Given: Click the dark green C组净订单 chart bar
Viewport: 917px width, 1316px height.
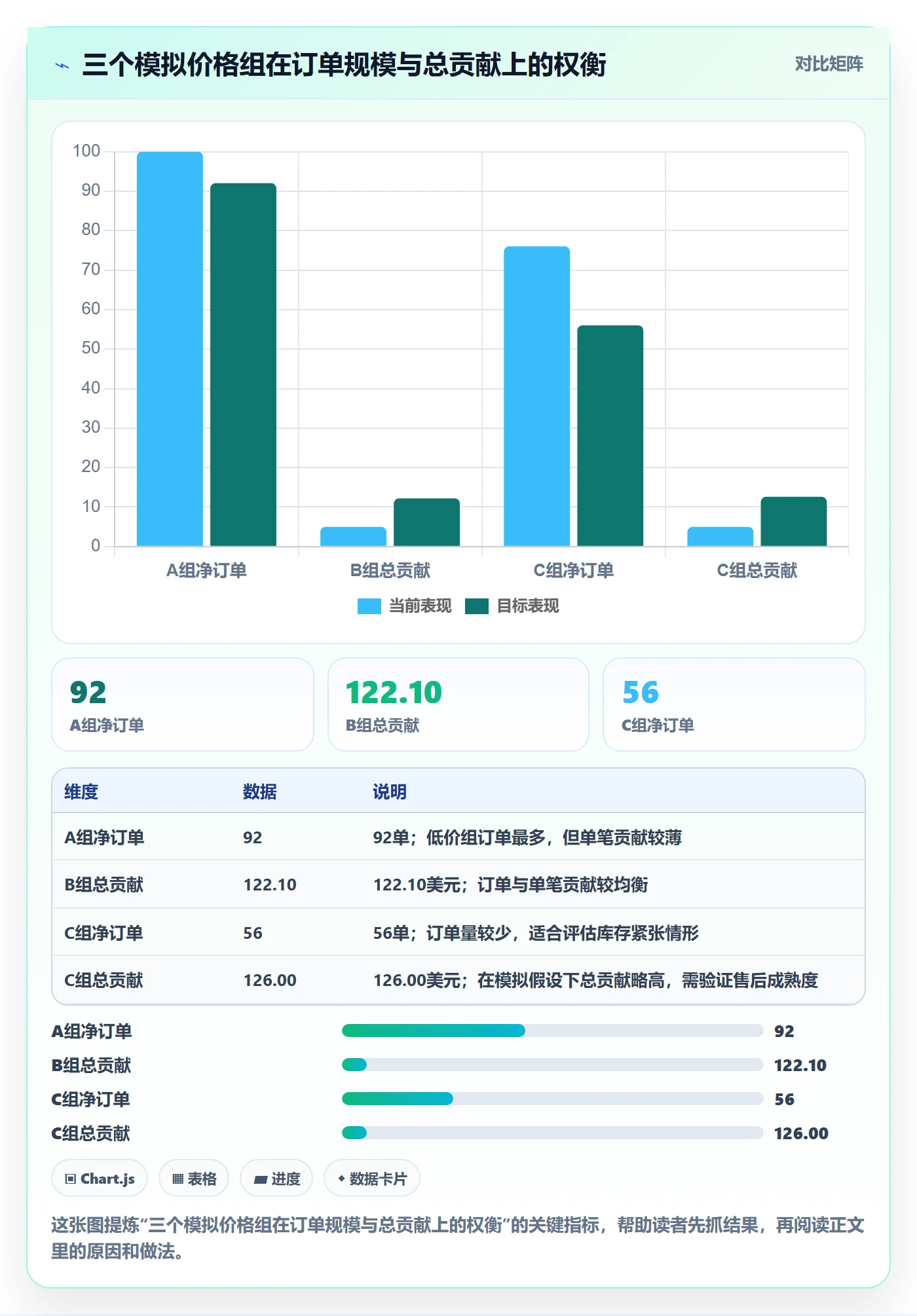Looking at the screenshot, I should point(610,435).
